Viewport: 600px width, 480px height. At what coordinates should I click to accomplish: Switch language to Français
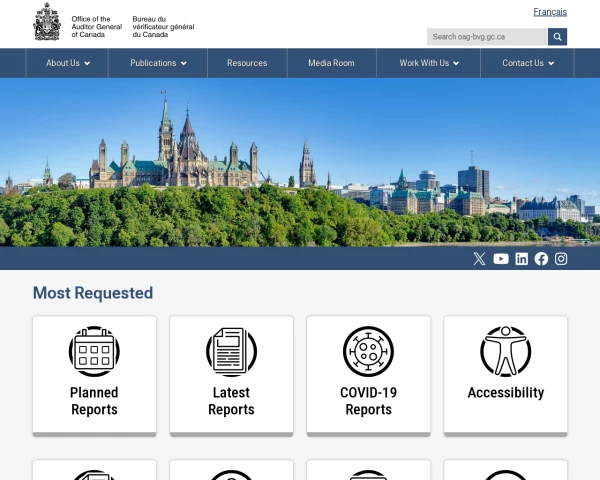(550, 12)
